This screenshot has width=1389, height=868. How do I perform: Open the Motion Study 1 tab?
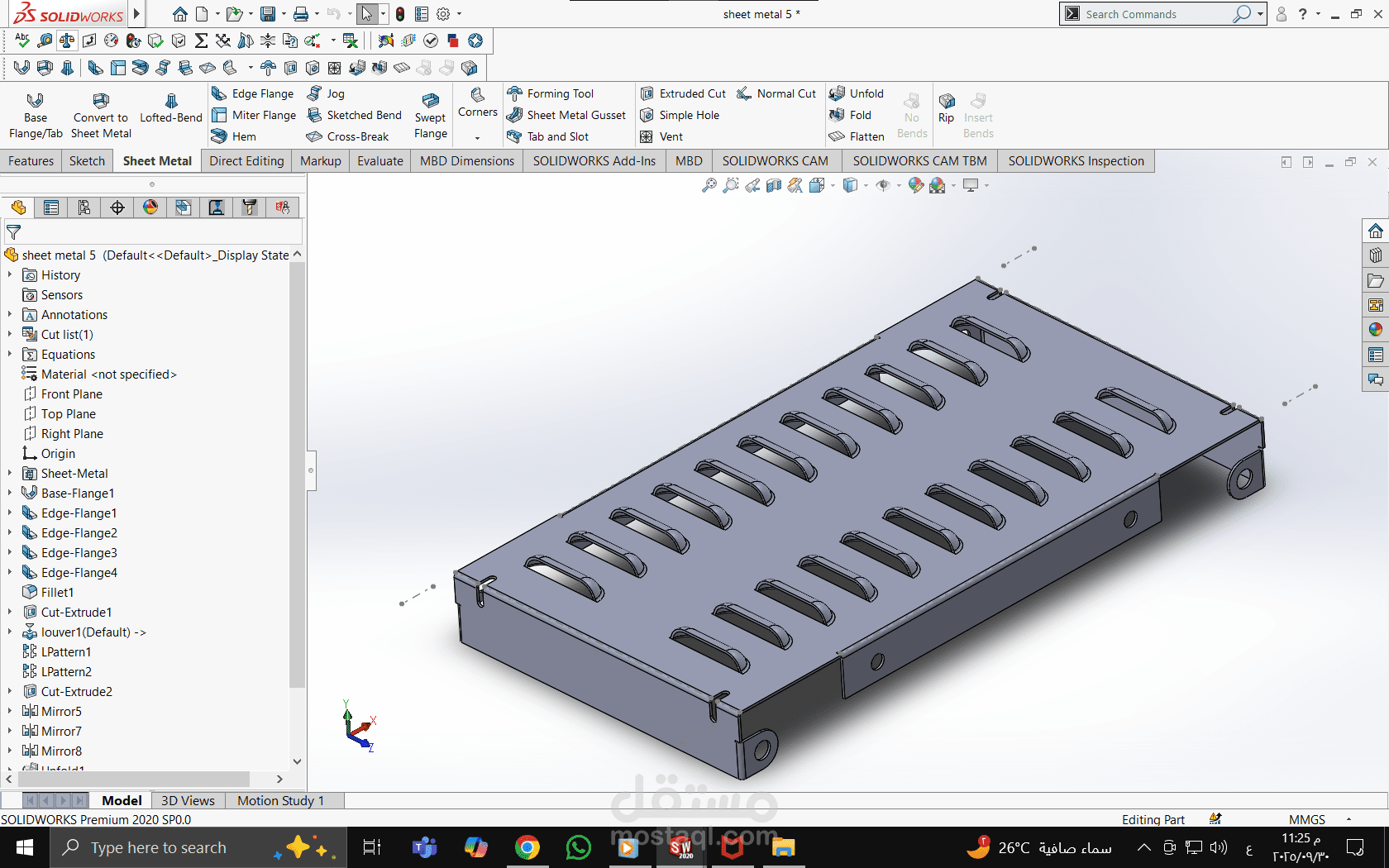pos(280,800)
